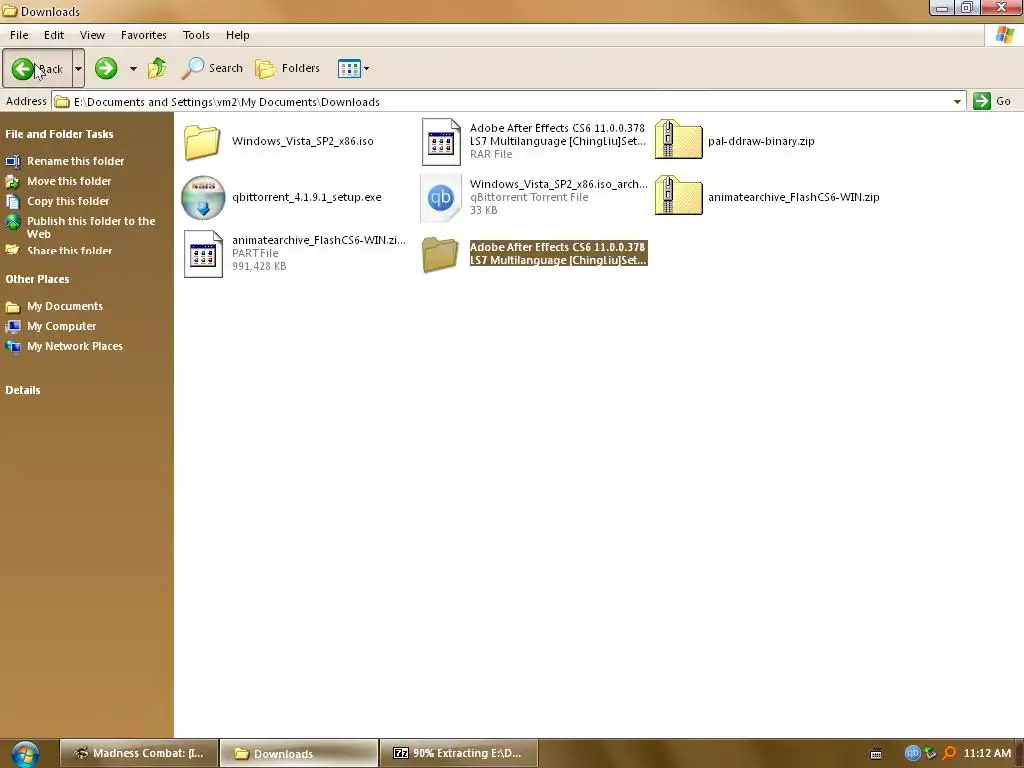Click the orange magnifier tray icon
The width and height of the screenshot is (1024, 768).
click(949, 754)
